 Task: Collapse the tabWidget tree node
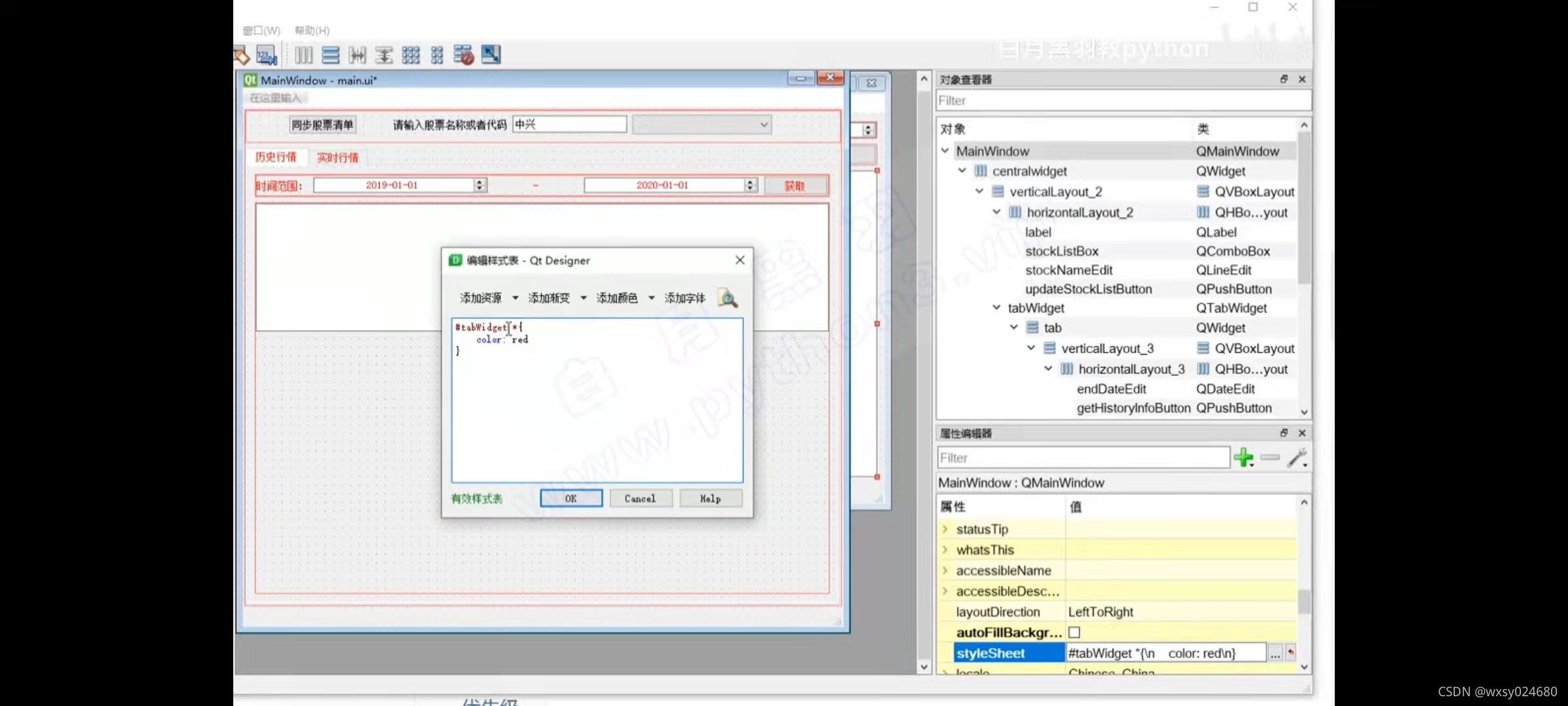tap(996, 308)
